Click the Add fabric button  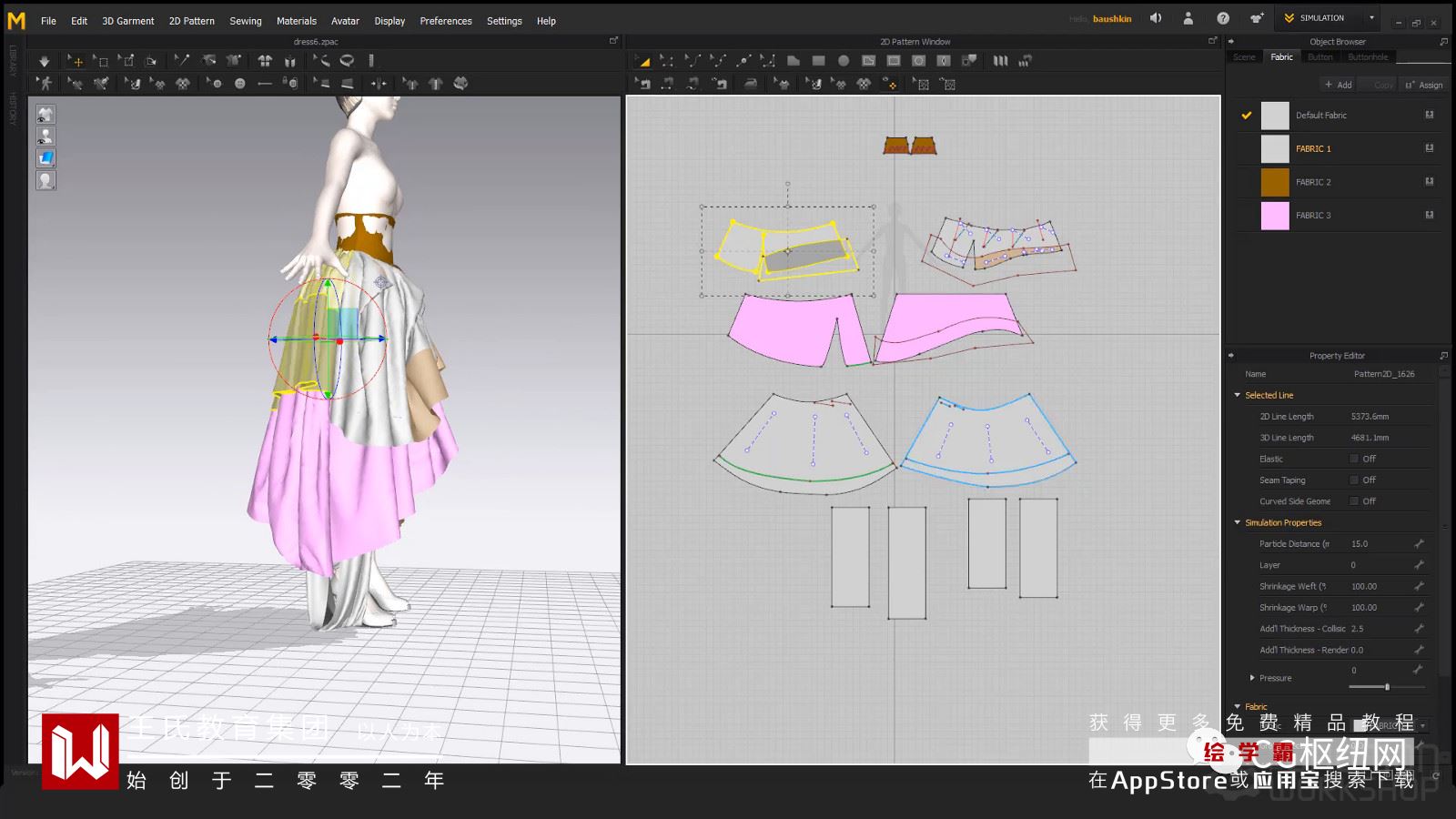1338,85
